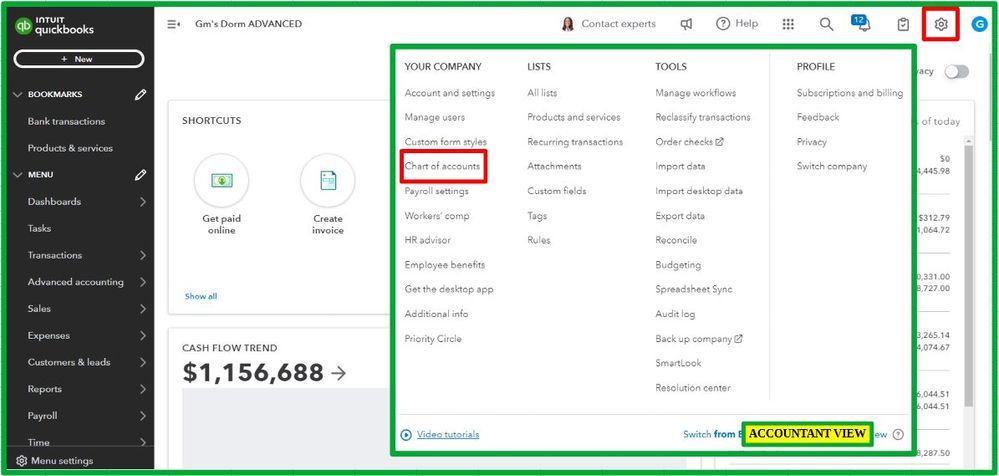This screenshot has height=476, width=999.
Task: Expand Transactions submenu arrow
Action: pyautogui.click(x=142, y=255)
